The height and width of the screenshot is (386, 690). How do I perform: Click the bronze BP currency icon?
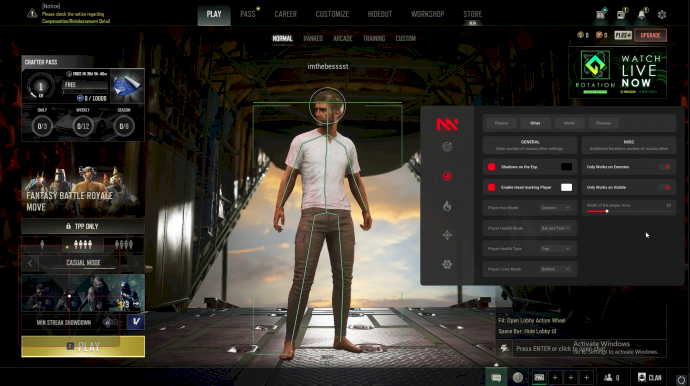coord(599,35)
